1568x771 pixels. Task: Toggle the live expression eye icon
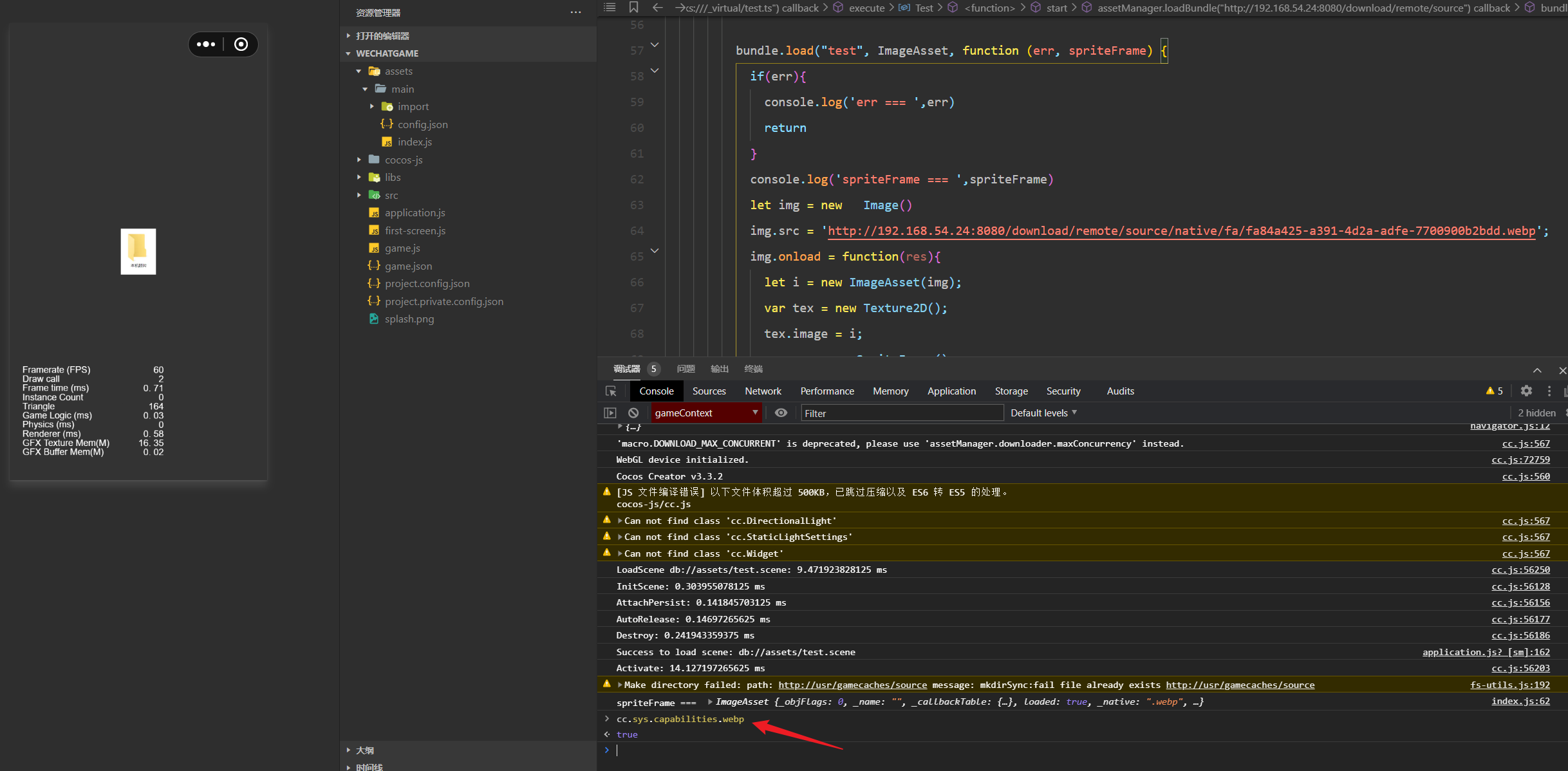pos(781,413)
